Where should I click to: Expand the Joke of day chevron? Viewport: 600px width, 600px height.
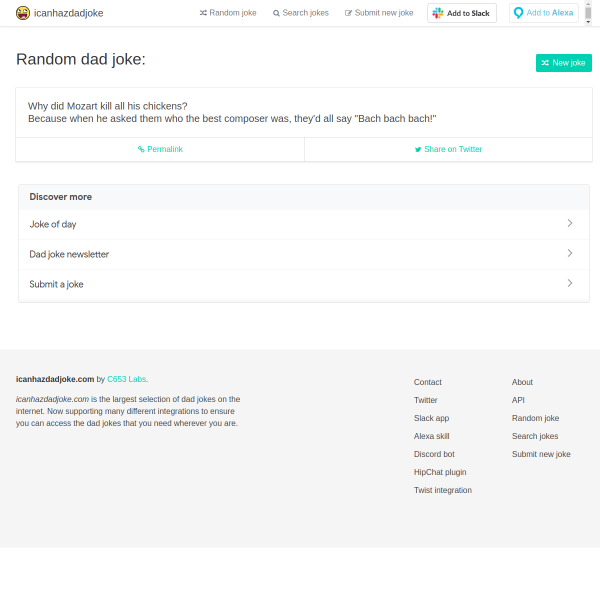[570, 224]
